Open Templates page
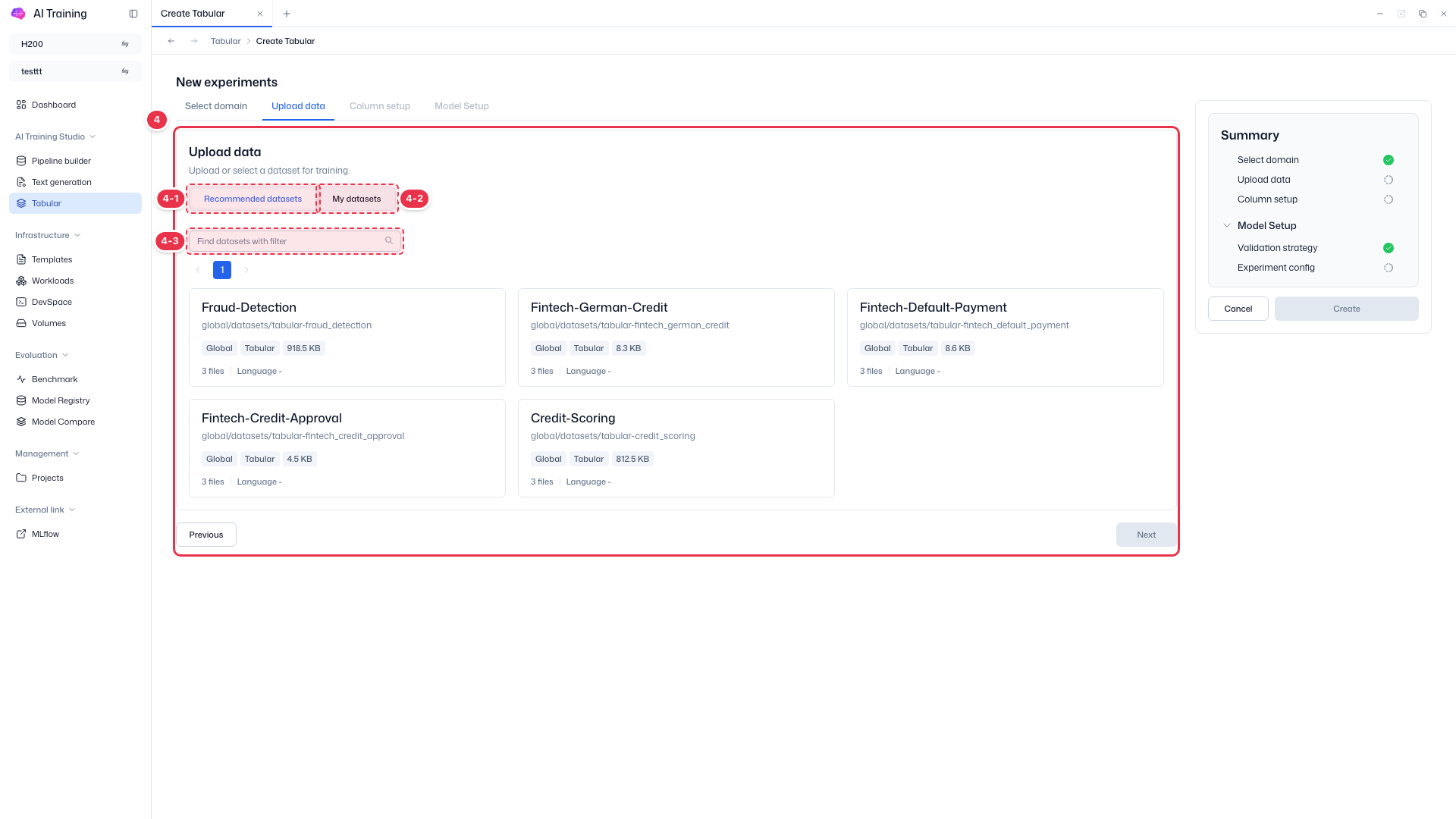The width and height of the screenshot is (1456, 819). point(75,259)
